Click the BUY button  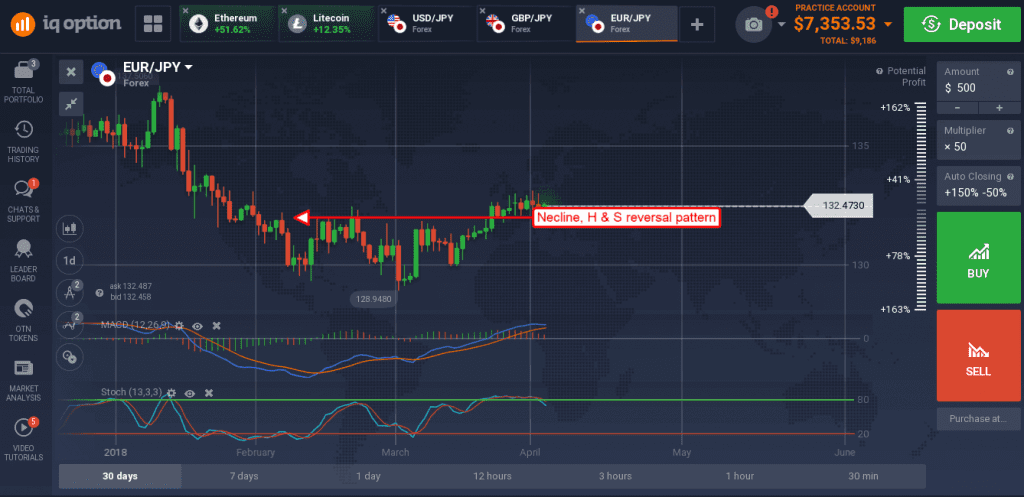click(978, 257)
